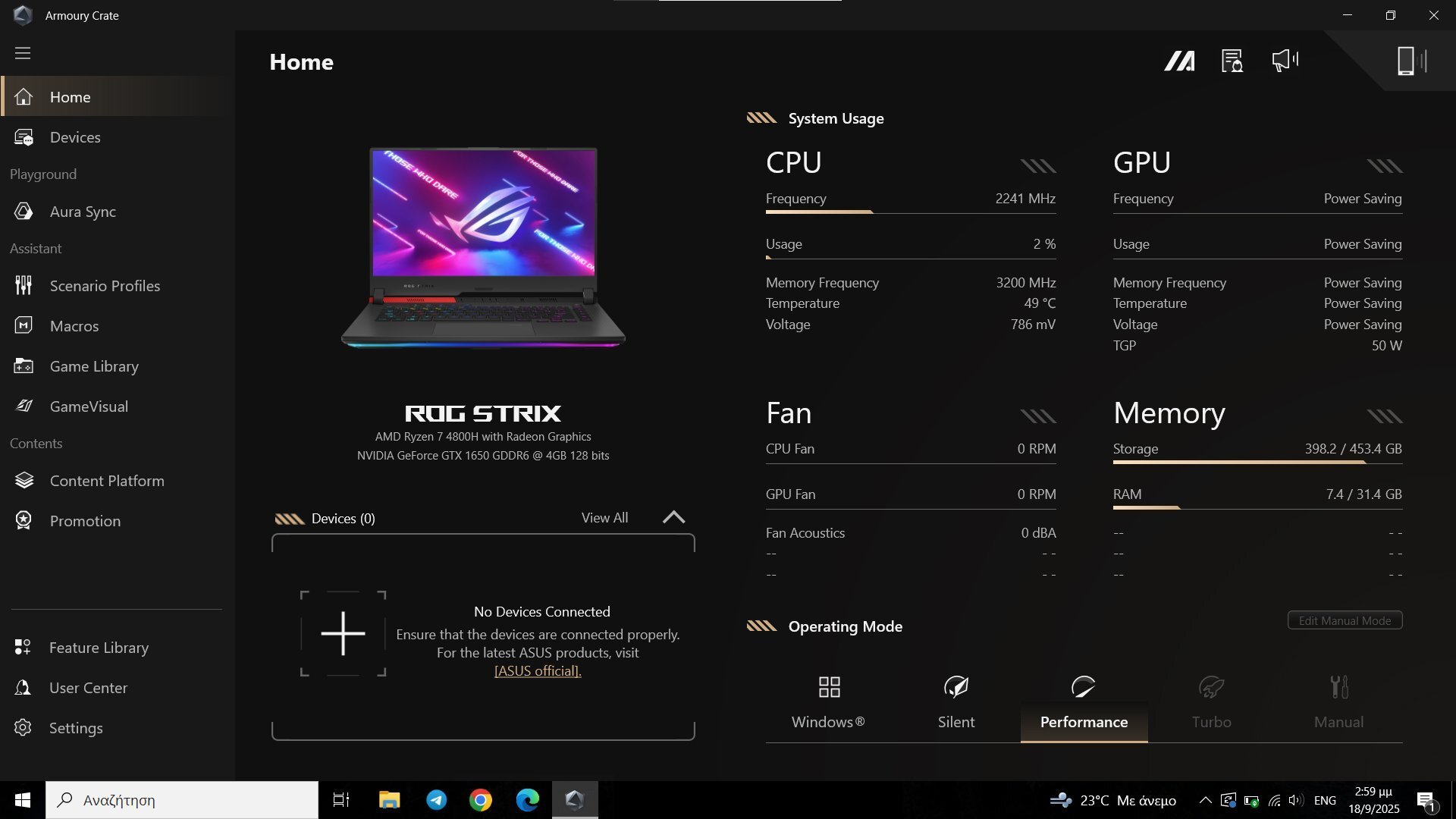1456x819 pixels.
Task: Click the System Usage heading
Action: tap(836, 118)
